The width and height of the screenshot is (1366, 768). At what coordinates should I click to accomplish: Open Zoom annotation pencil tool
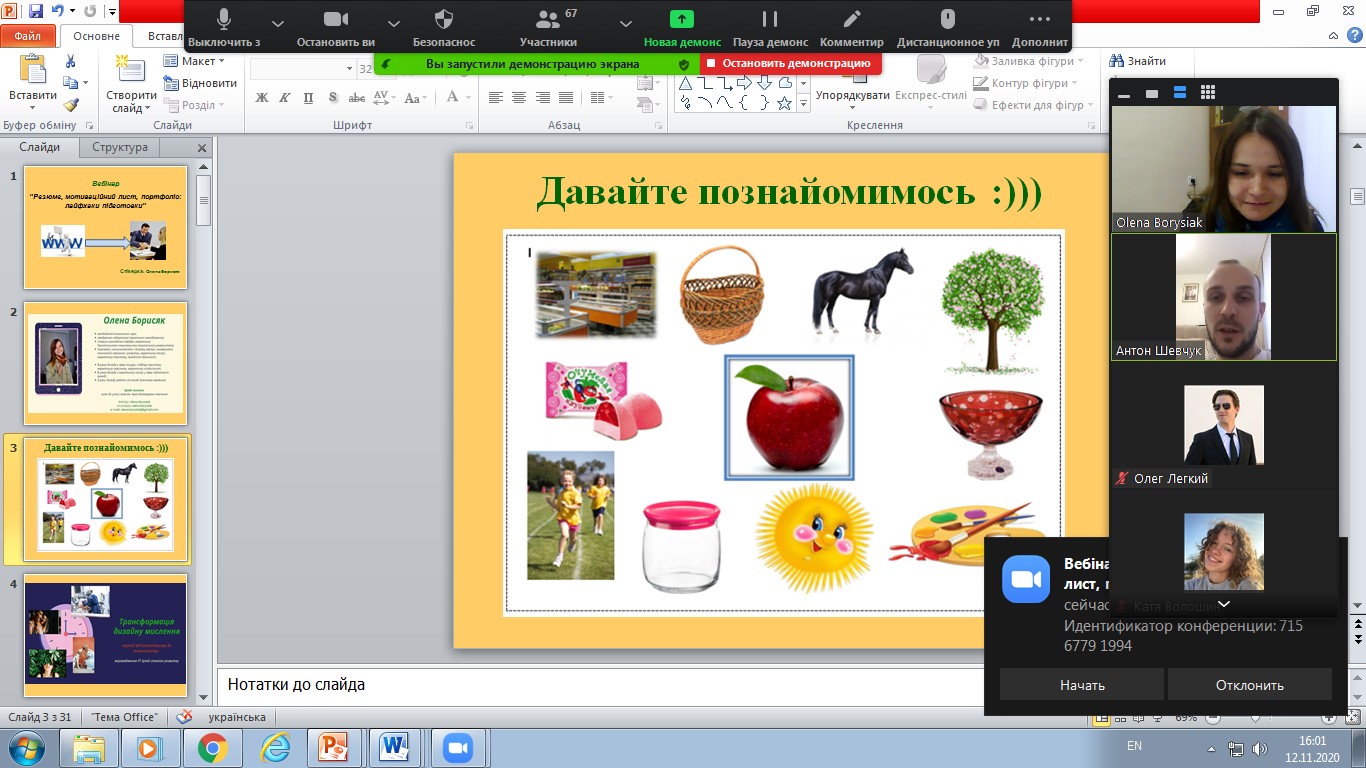pos(852,19)
